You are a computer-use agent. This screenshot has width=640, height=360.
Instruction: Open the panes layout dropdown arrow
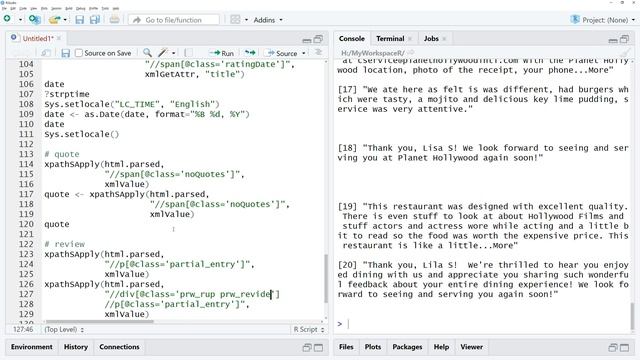(246, 20)
